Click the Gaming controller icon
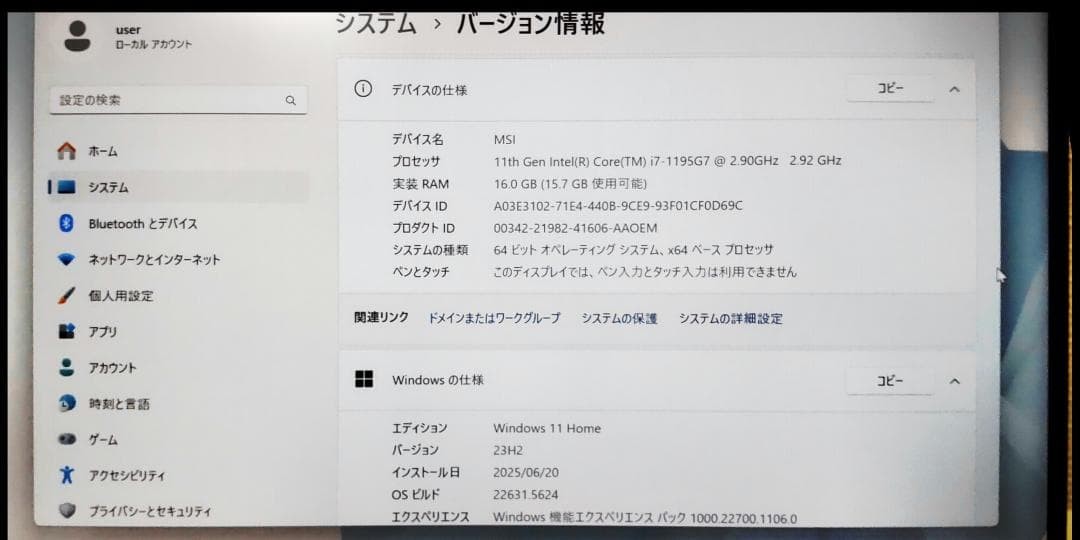This screenshot has width=1080, height=540. pyautogui.click(x=67, y=439)
